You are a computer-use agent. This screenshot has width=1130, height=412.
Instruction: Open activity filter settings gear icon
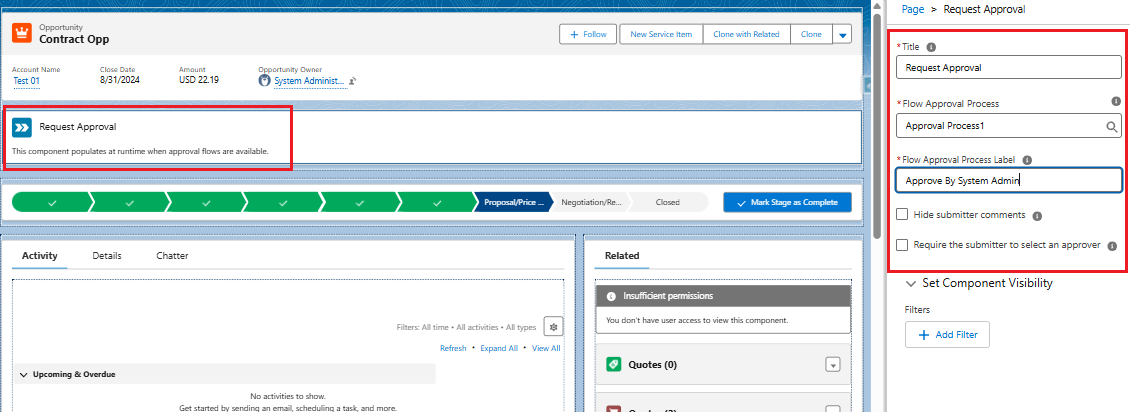coord(553,327)
